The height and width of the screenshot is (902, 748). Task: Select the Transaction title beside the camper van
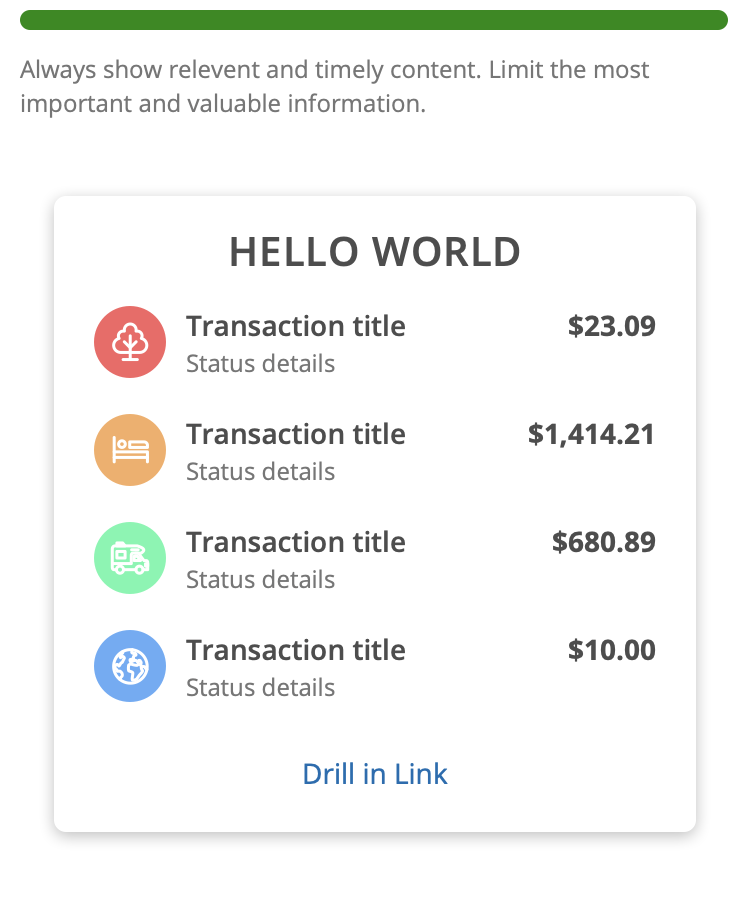pyautogui.click(x=296, y=542)
